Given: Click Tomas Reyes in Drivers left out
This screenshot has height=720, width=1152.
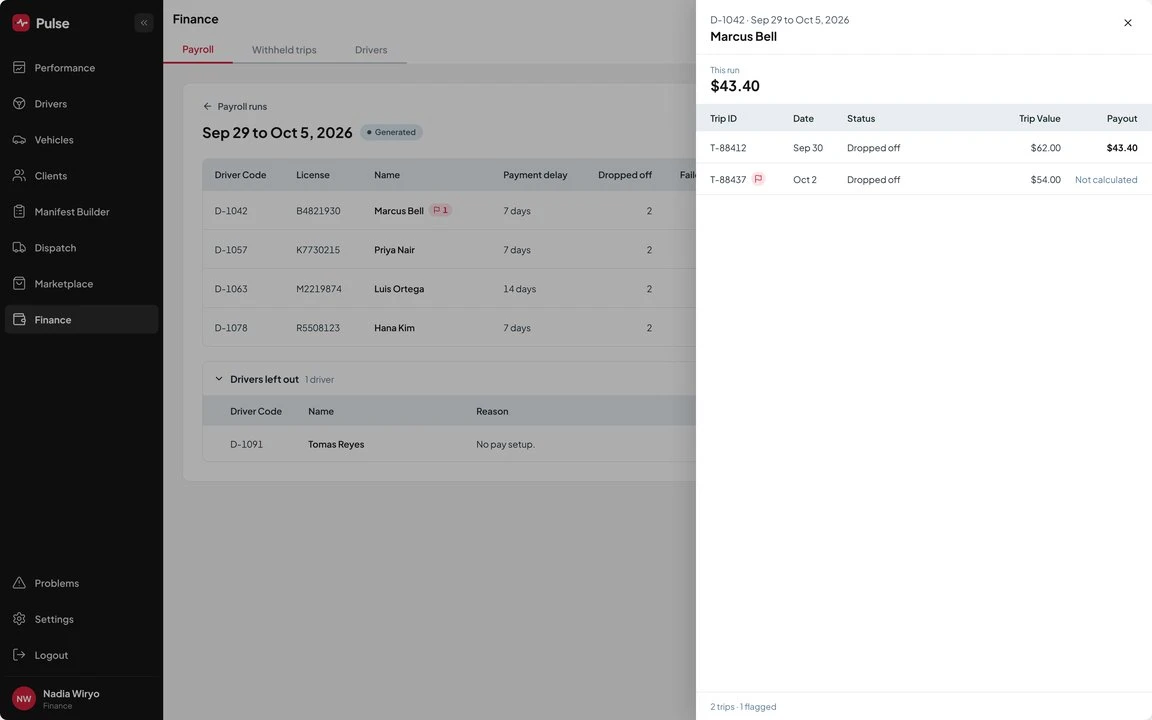Looking at the screenshot, I should (336, 444).
